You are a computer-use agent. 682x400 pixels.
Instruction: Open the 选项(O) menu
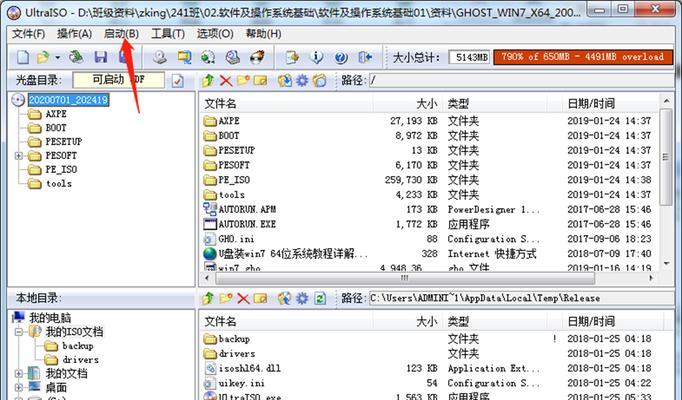tap(215, 33)
